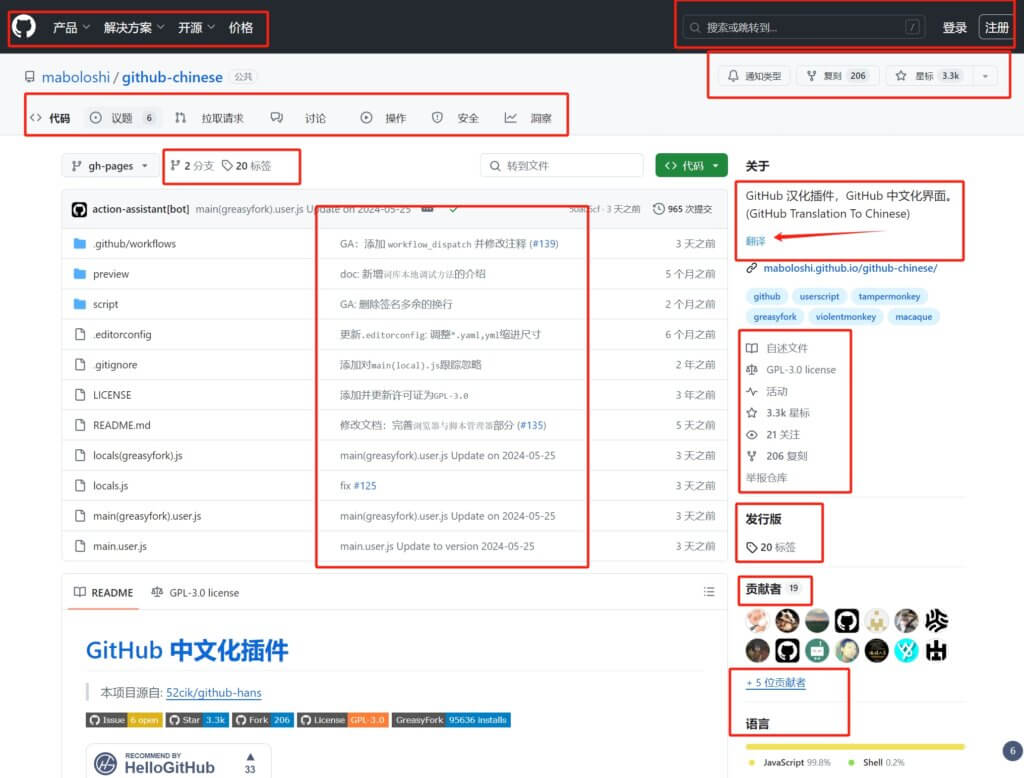This screenshot has height=778, width=1024.
Task: Switch to the 洞察 tab
Action: 528,118
